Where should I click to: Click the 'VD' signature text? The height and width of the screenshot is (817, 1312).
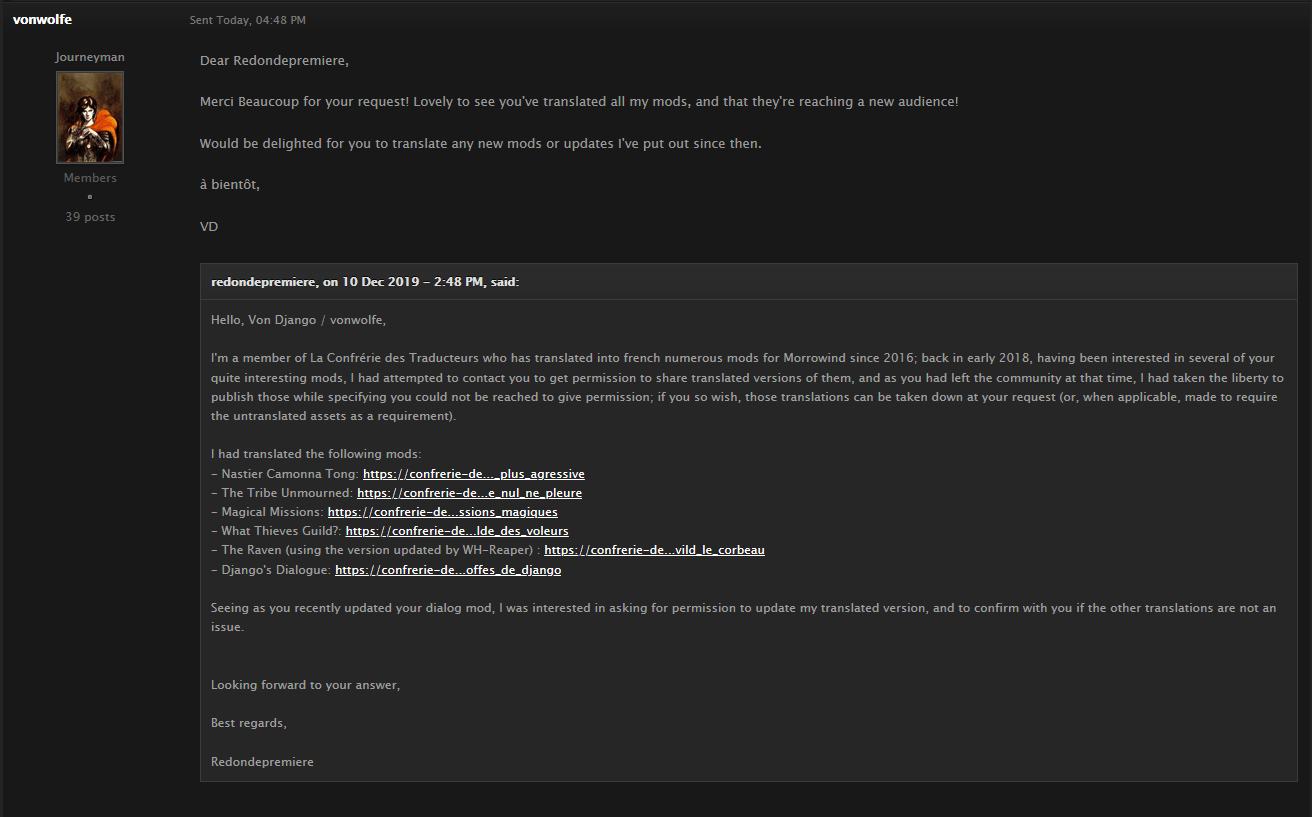point(209,227)
